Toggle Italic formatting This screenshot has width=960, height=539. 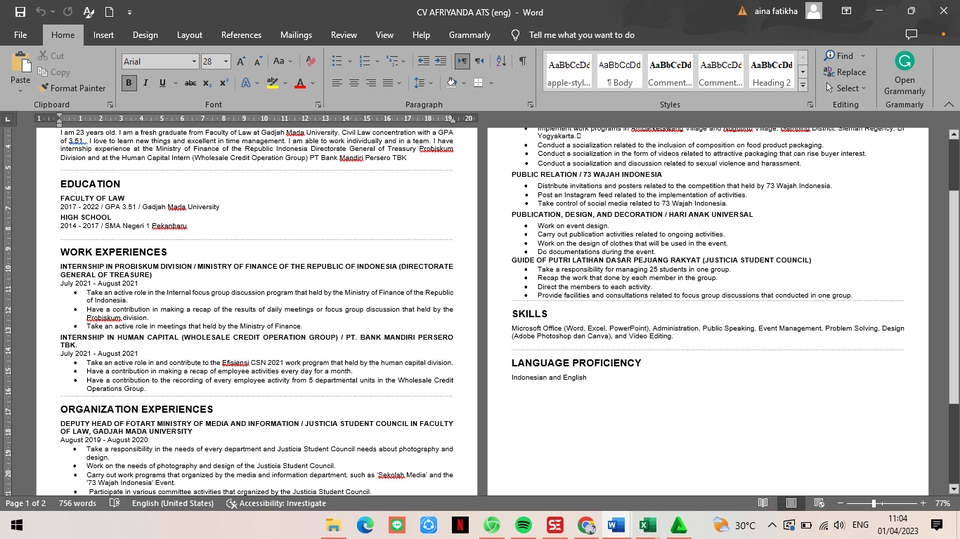click(x=146, y=83)
